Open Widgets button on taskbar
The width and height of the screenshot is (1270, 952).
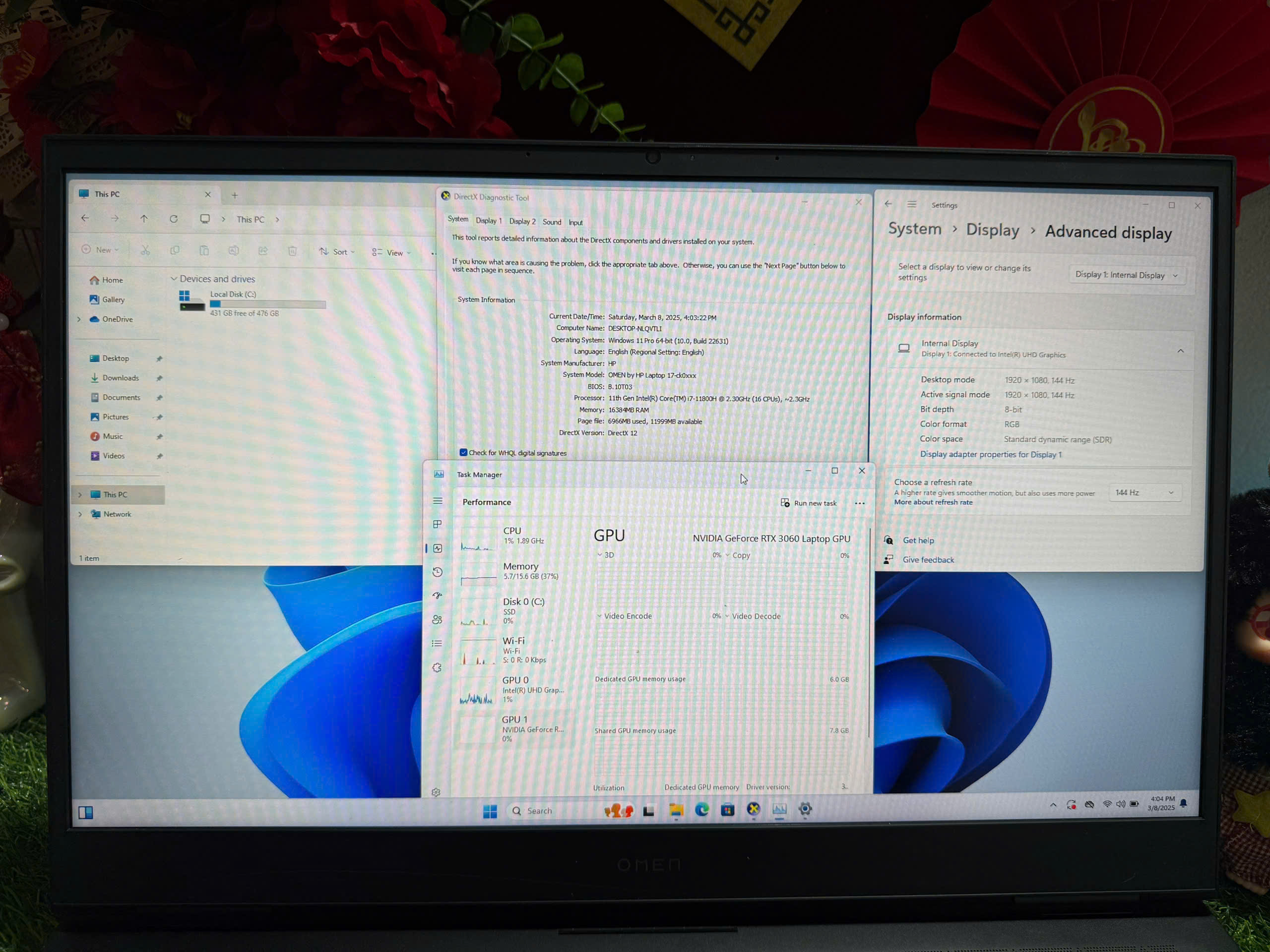pyautogui.click(x=85, y=812)
